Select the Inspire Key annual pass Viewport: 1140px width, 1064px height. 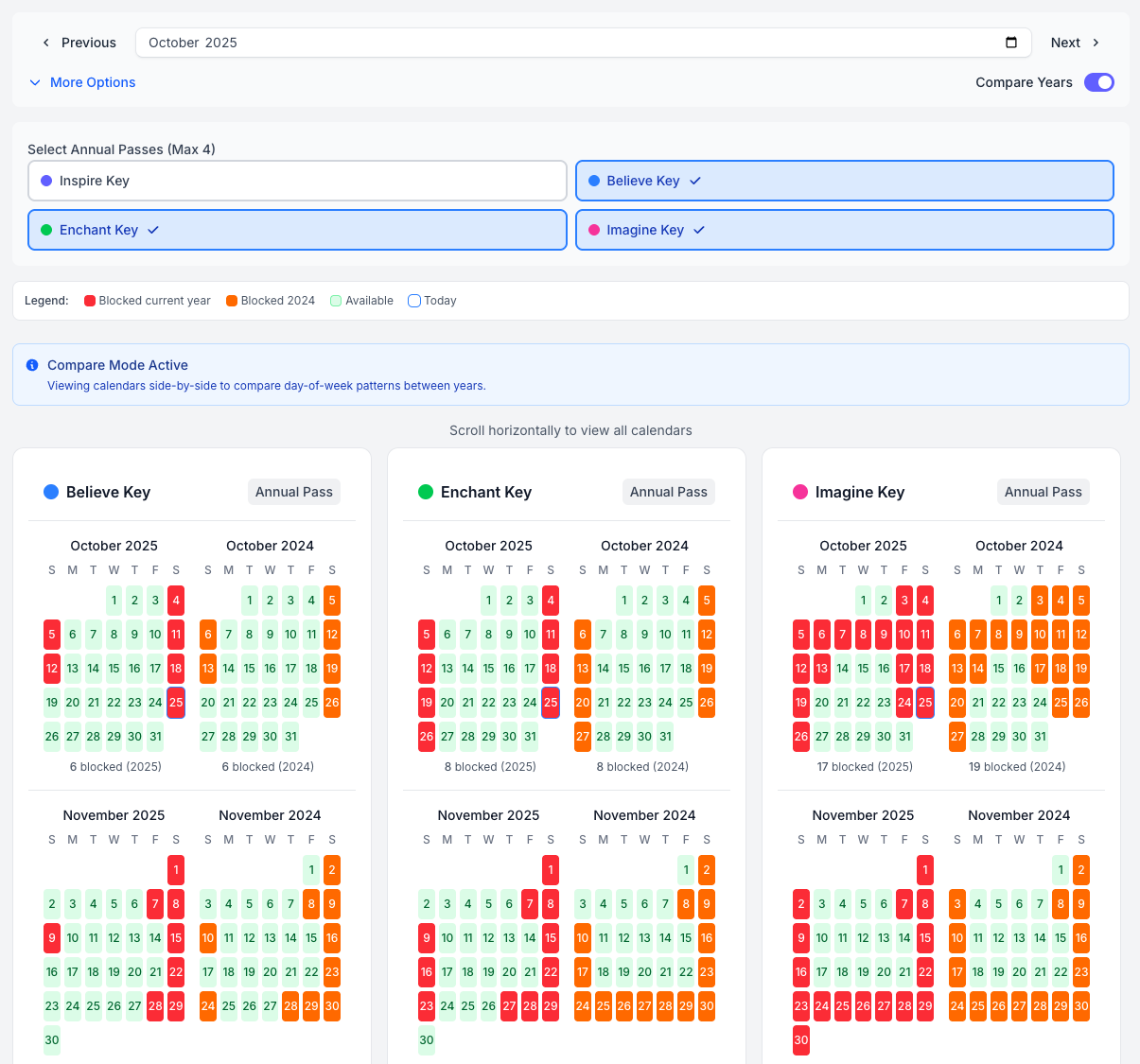pyautogui.click(x=297, y=181)
